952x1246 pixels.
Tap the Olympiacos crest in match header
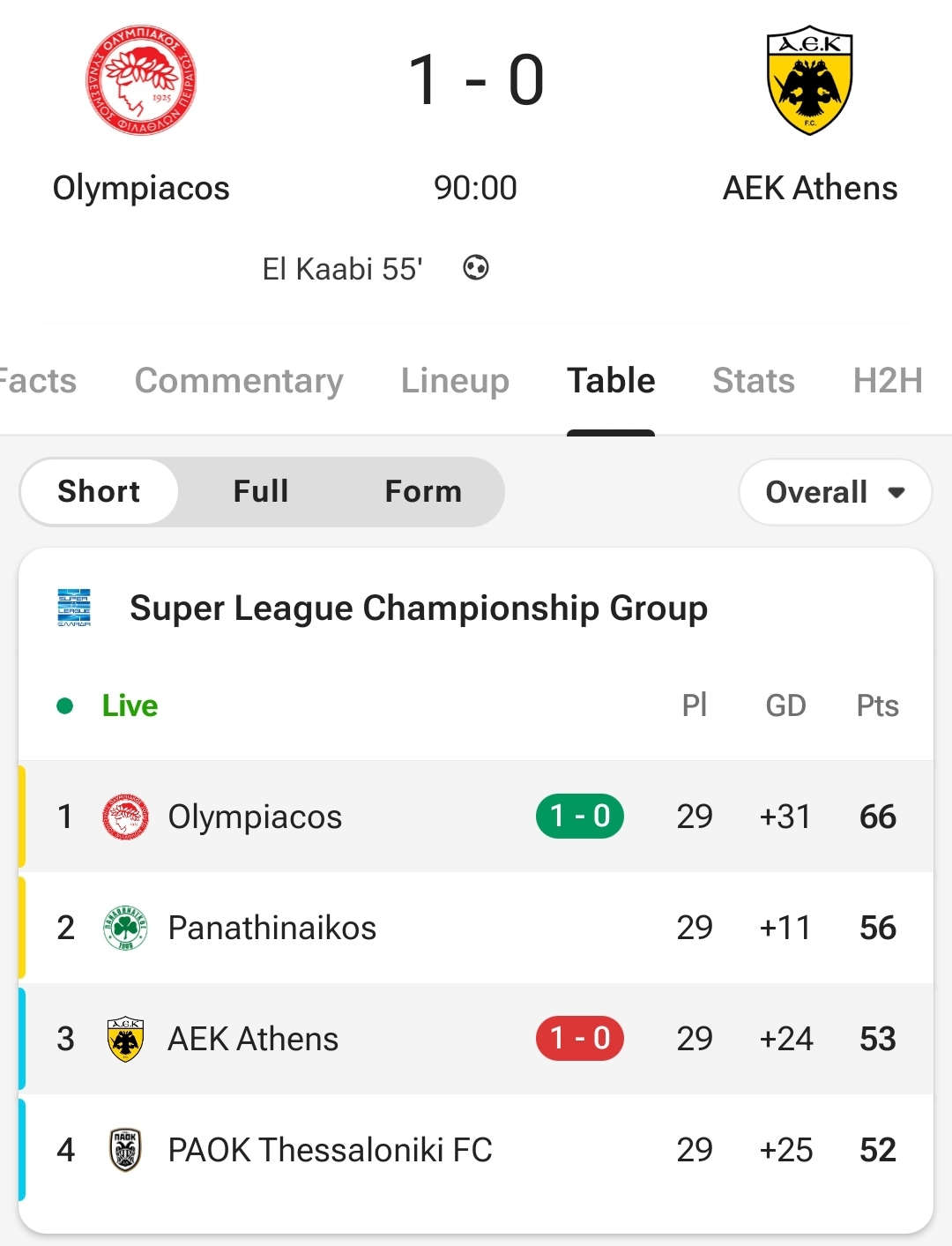[141, 80]
